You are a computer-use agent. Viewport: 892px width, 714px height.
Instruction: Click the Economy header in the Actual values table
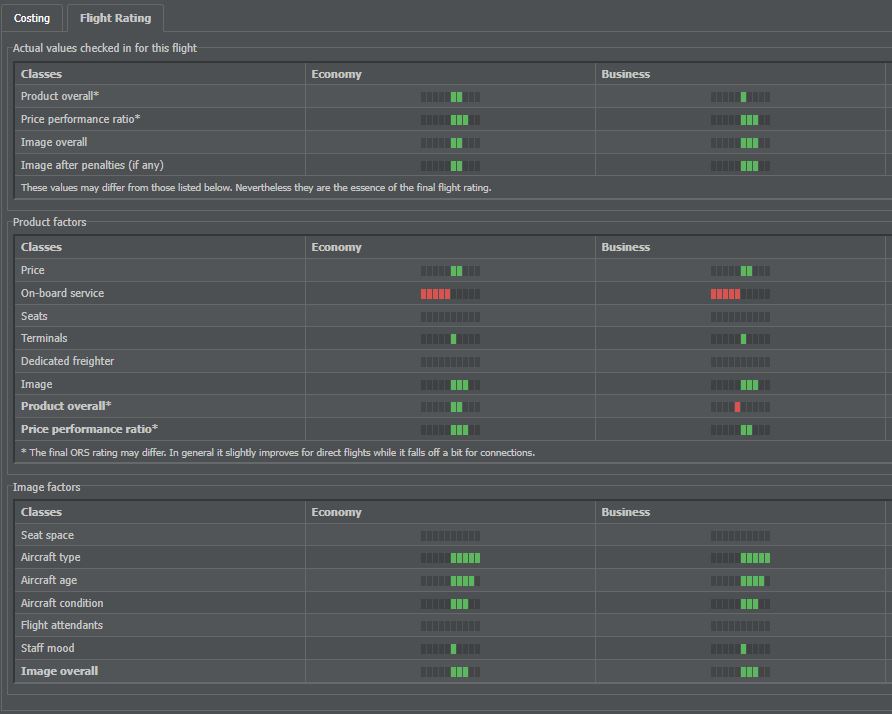click(336, 74)
